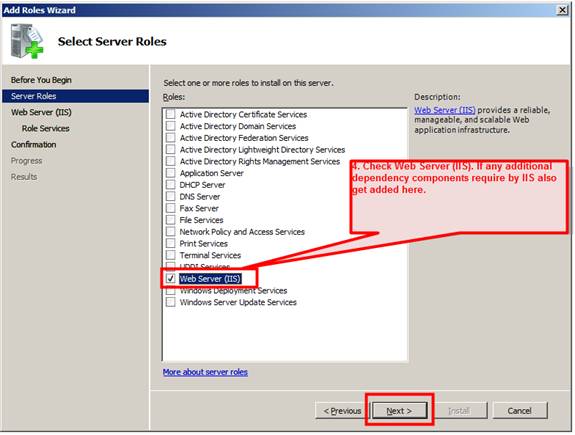The width and height of the screenshot is (575, 435).
Task: Tick the DHCP Server checkbox
Action: 171,184
